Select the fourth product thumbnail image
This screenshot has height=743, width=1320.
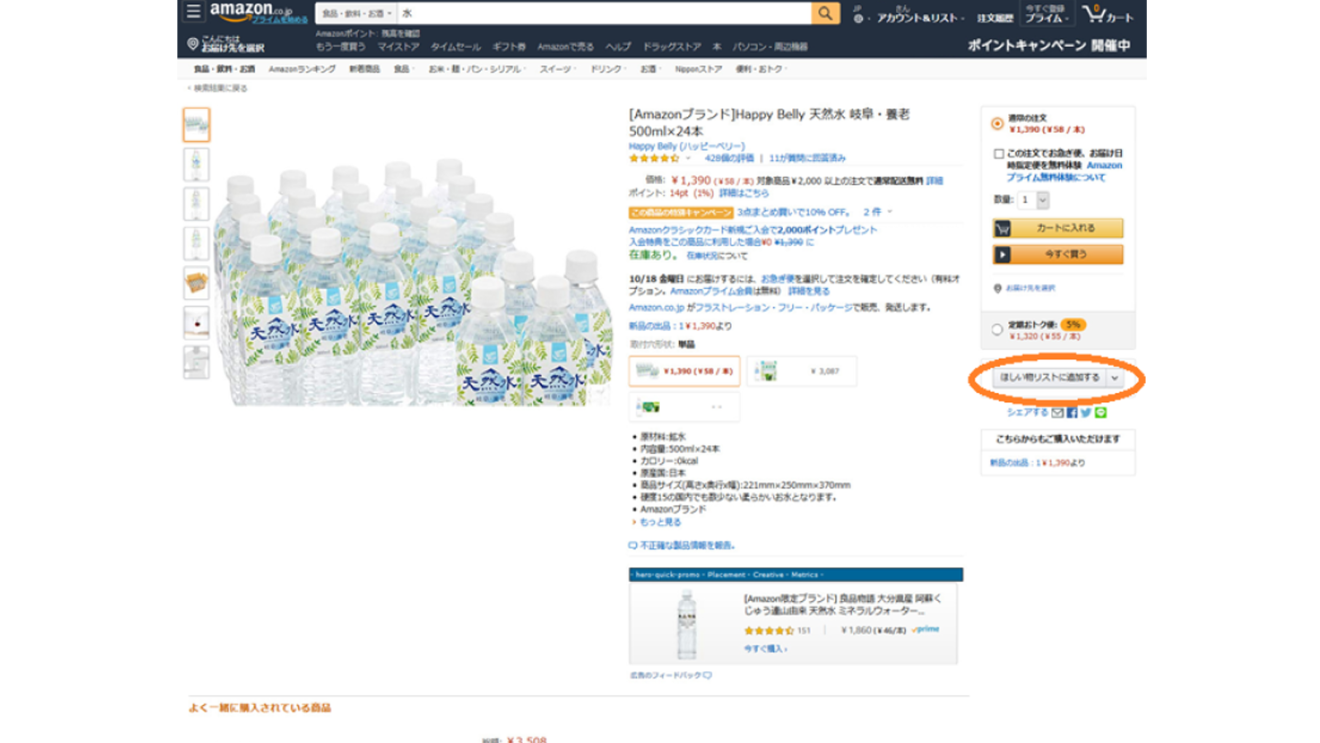coord(196,243)
